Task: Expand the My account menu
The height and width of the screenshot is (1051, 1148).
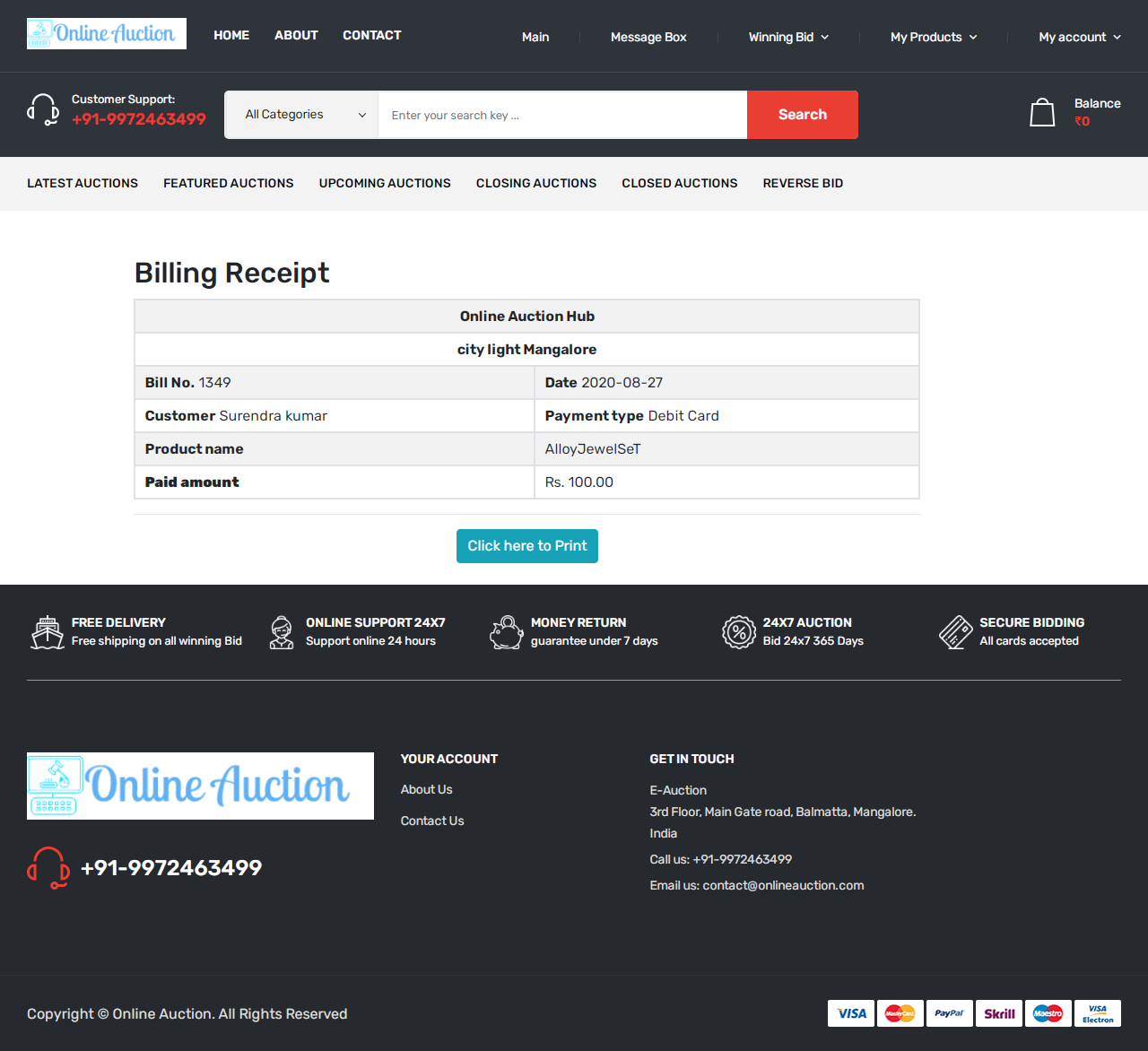Action: pyautogui.click(x=1080, y=37)
